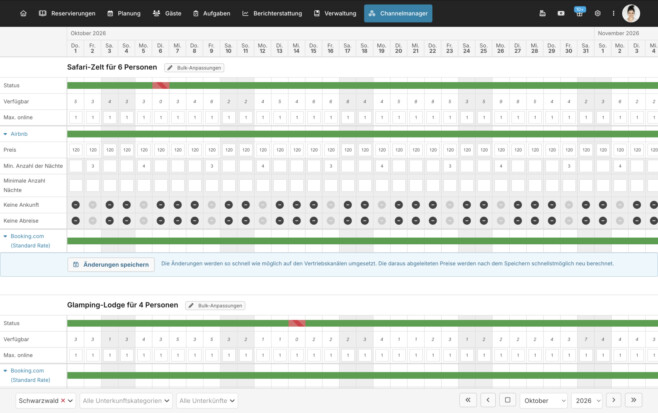Open Alle Unterkunftskategorien dropdown
This screenshot has height=413, width=658.
[x=126, y=400]
